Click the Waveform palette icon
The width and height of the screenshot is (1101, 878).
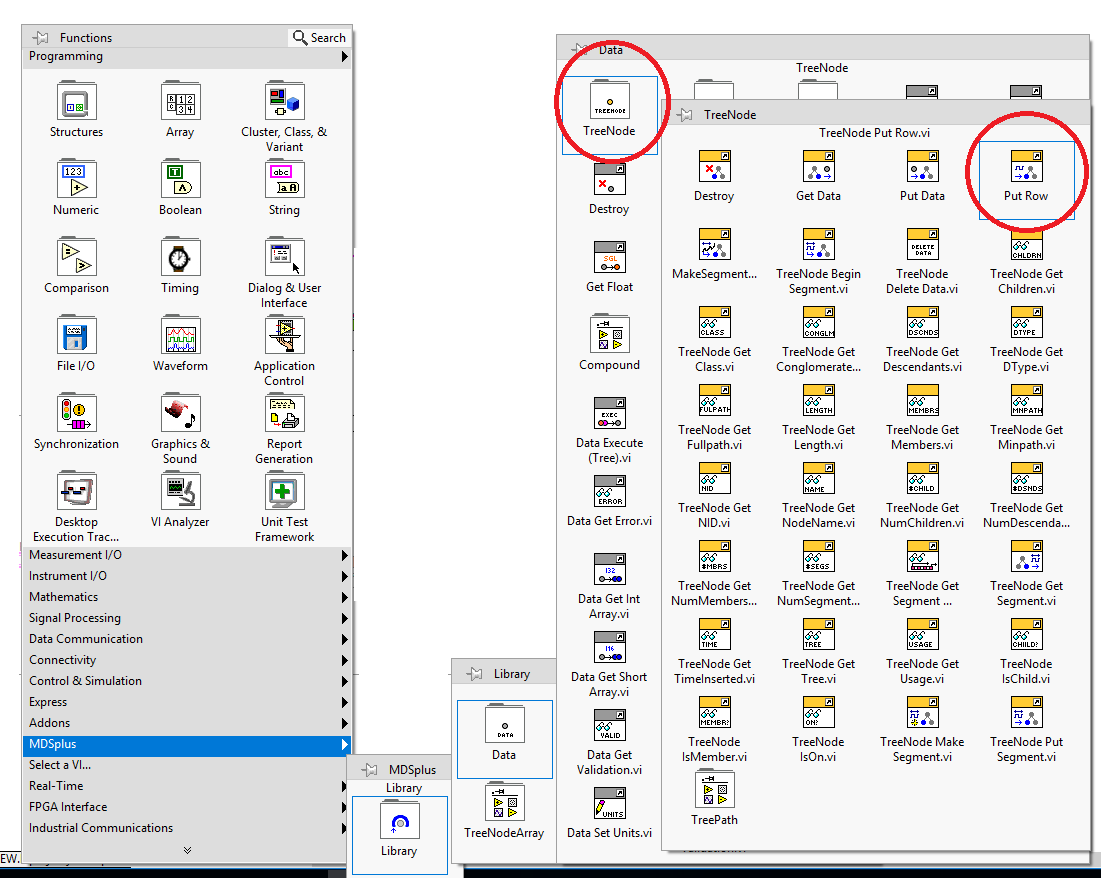180,335
